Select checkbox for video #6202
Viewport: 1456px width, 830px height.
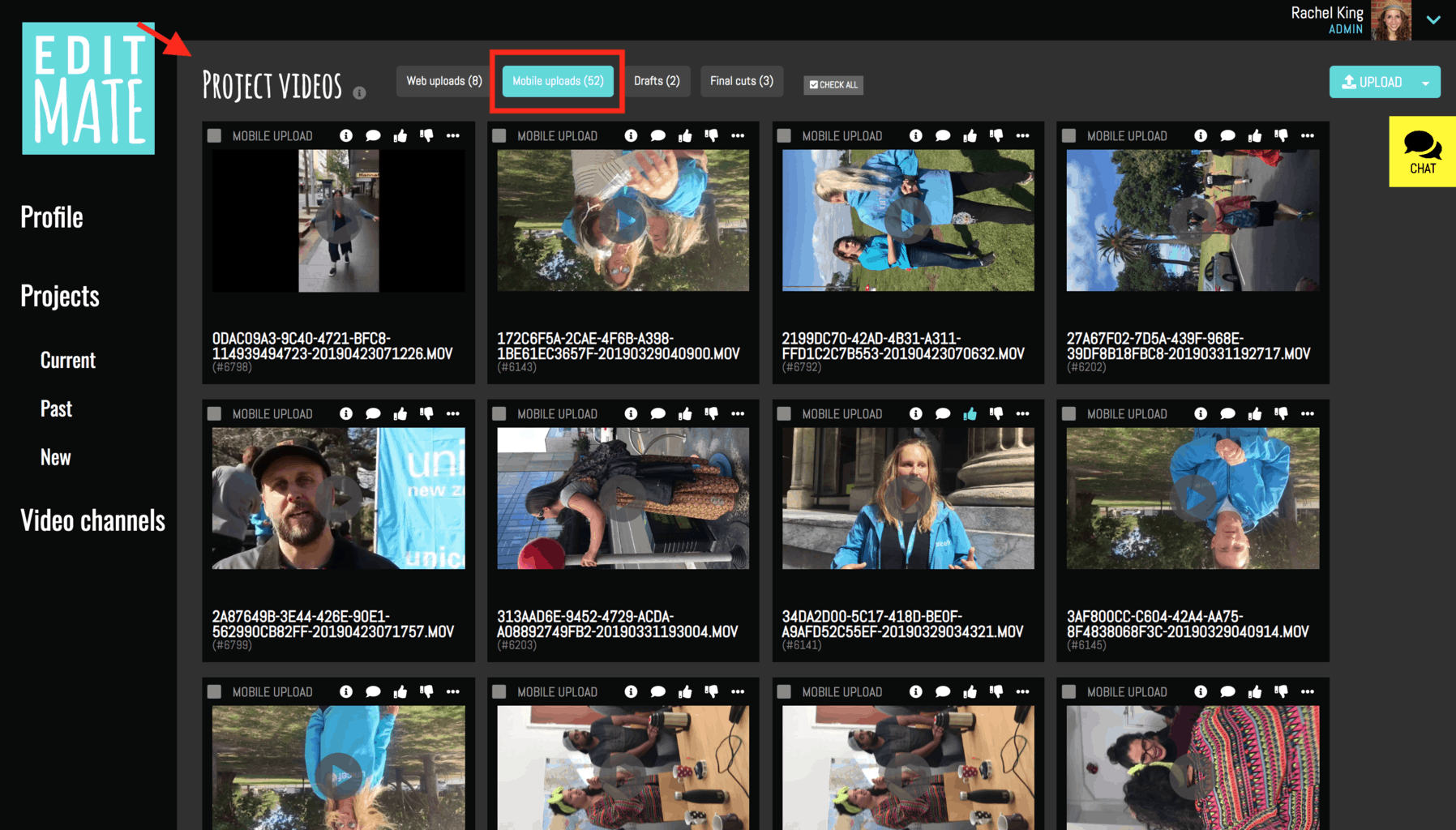pyautogui.click(x=1069, y=135)
